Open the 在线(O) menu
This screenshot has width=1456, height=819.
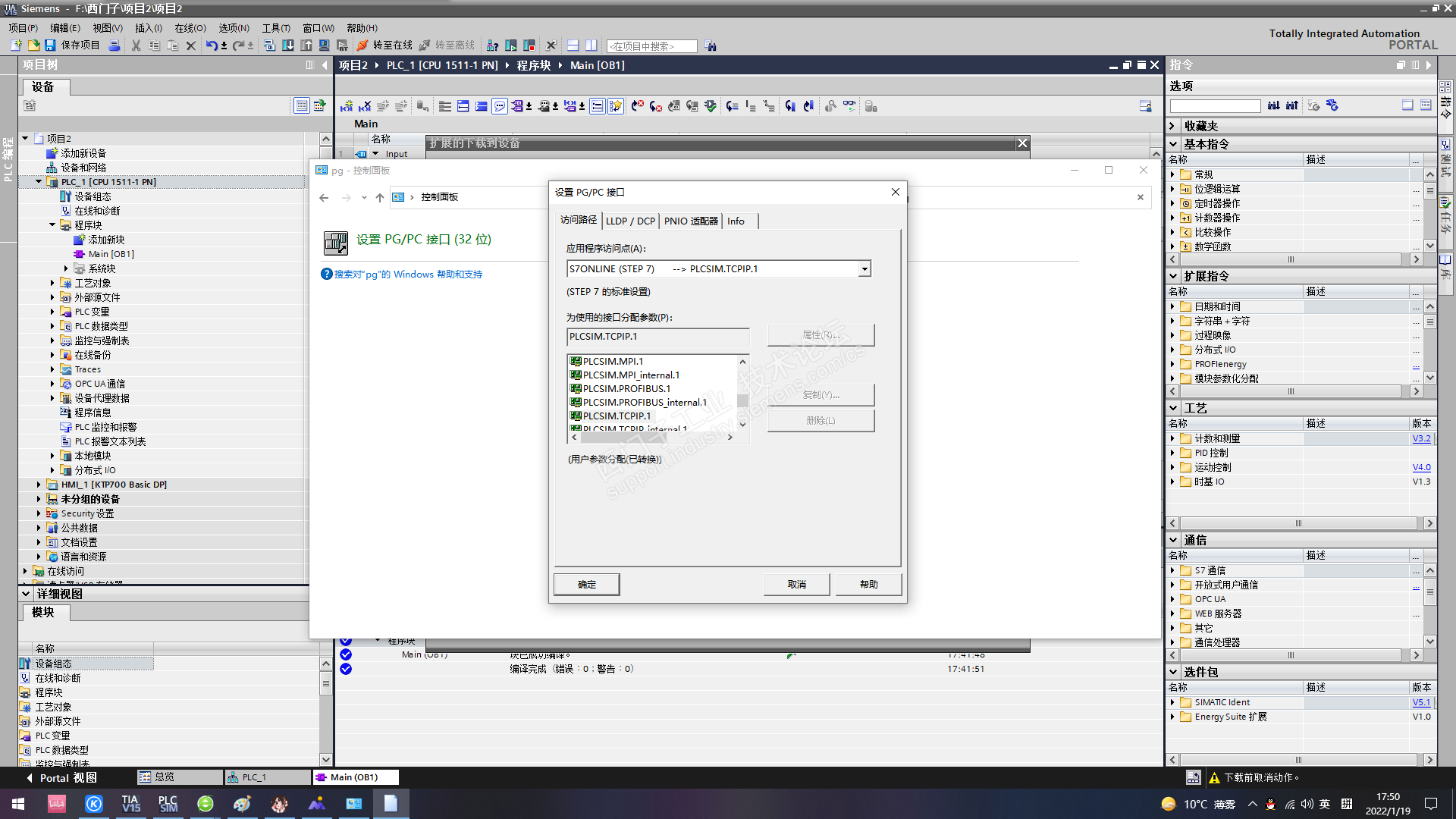point(190,28)
